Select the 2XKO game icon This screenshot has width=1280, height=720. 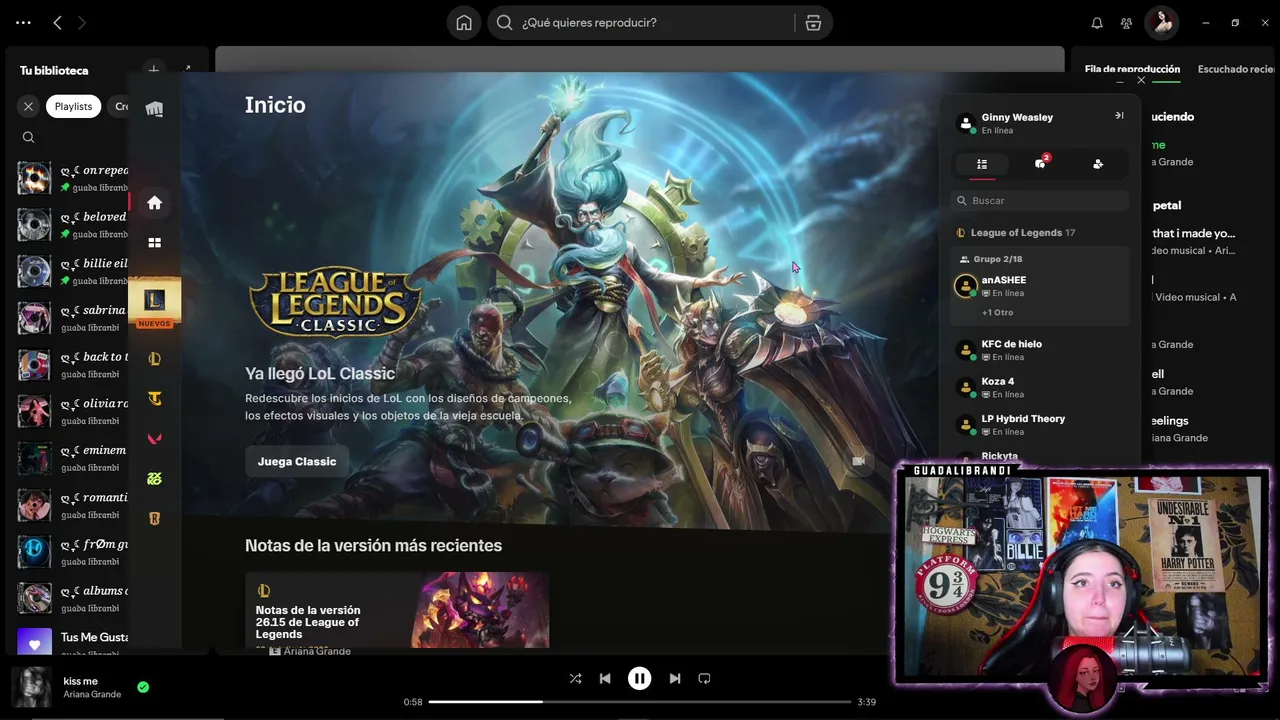154,478
